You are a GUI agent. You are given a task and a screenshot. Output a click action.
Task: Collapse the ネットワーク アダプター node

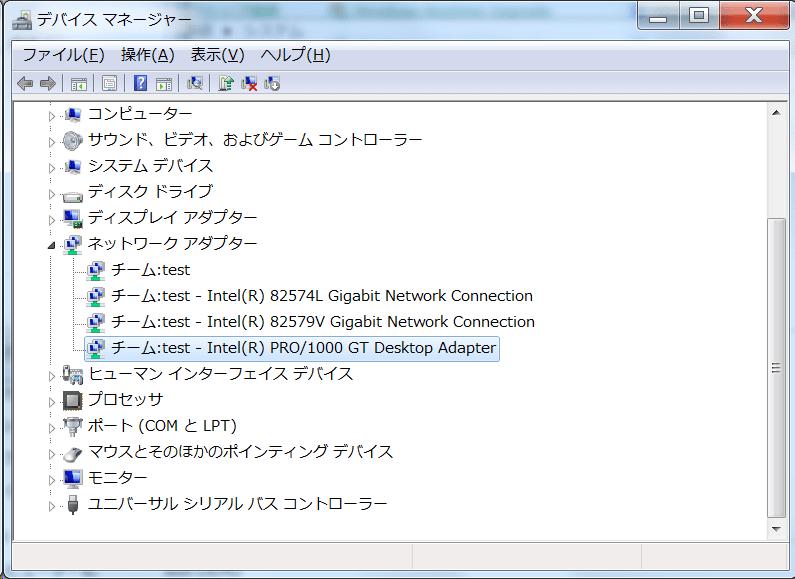point(51,245)
